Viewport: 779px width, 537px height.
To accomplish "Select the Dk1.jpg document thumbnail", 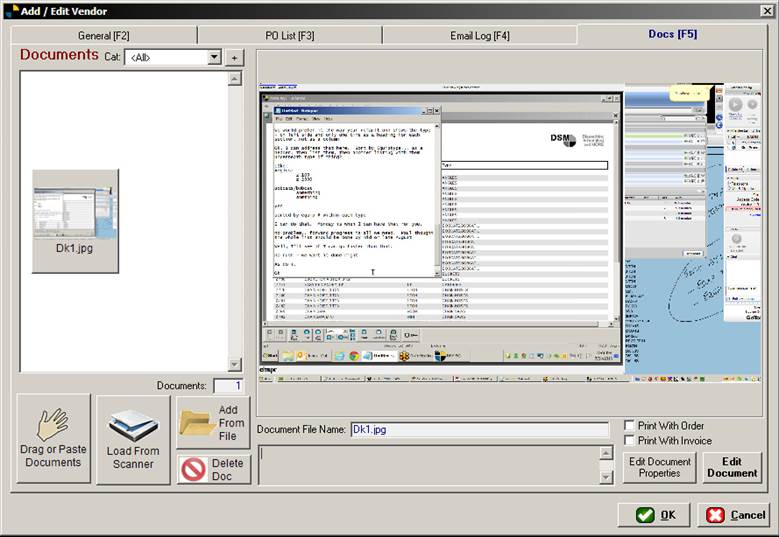I will click(x=75, y=220).
